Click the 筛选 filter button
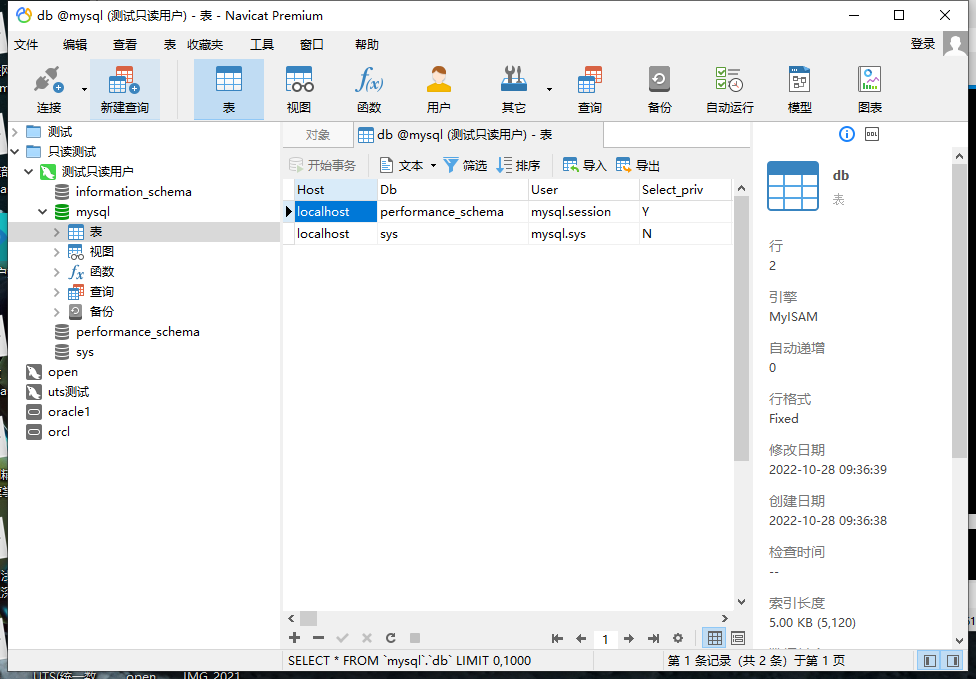This screenshot has width=976, height=679. [x=465, y=166]
